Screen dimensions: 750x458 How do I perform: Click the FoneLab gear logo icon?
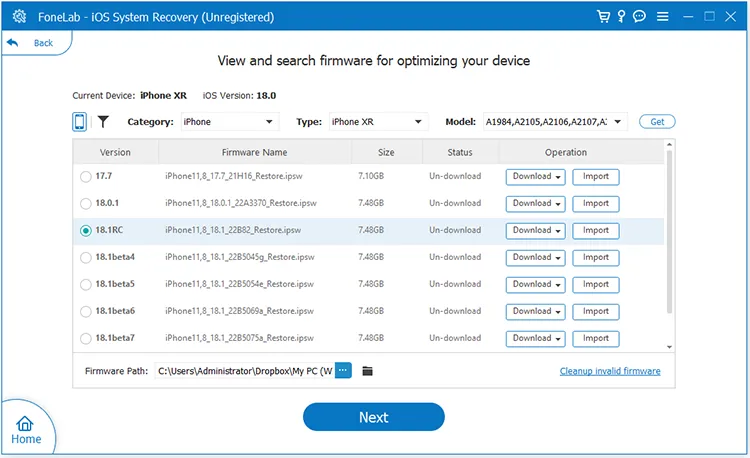pyautogui.click(x=20, y=17)
